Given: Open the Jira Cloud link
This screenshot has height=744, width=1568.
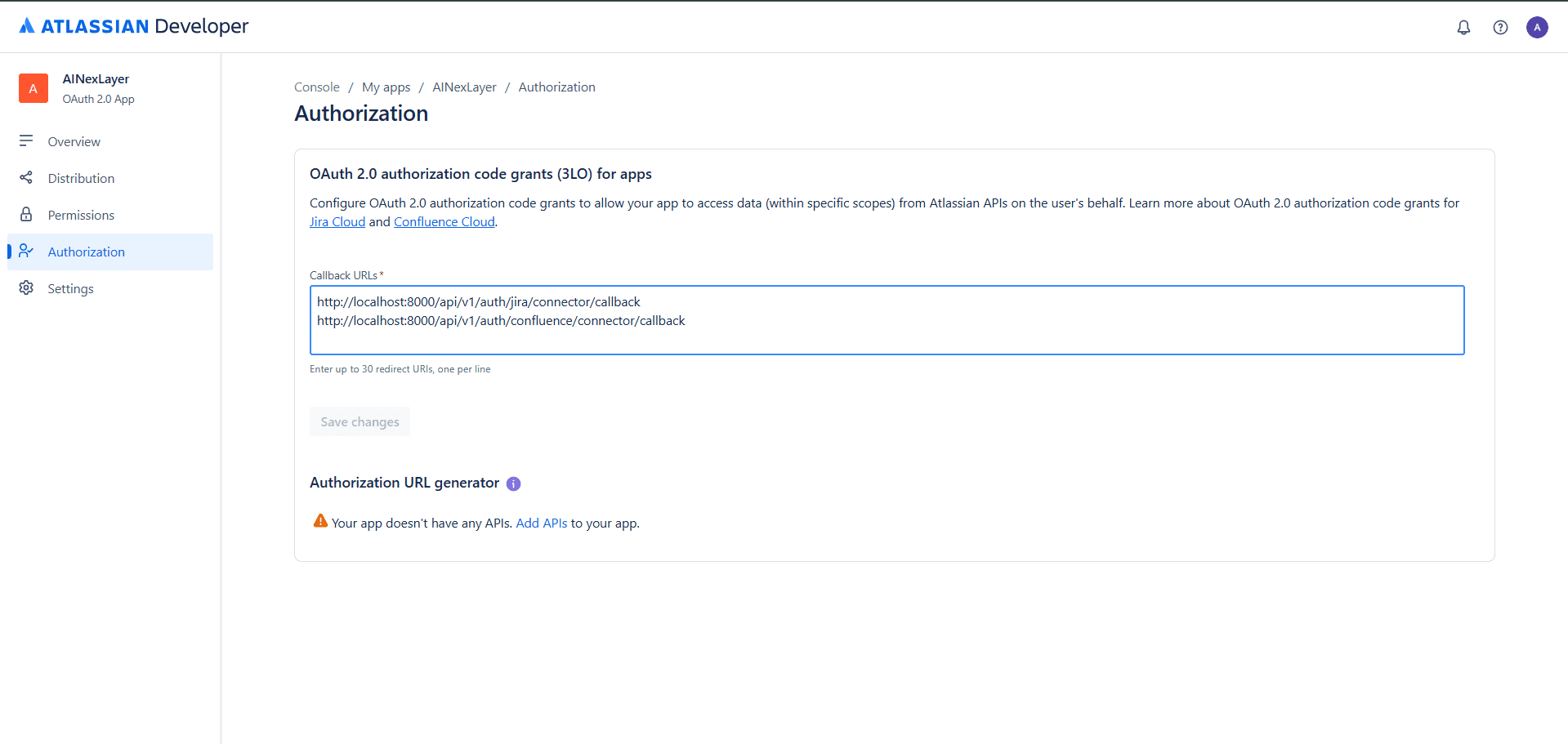Looking at the screenshot, I should (x=337, y=221).
